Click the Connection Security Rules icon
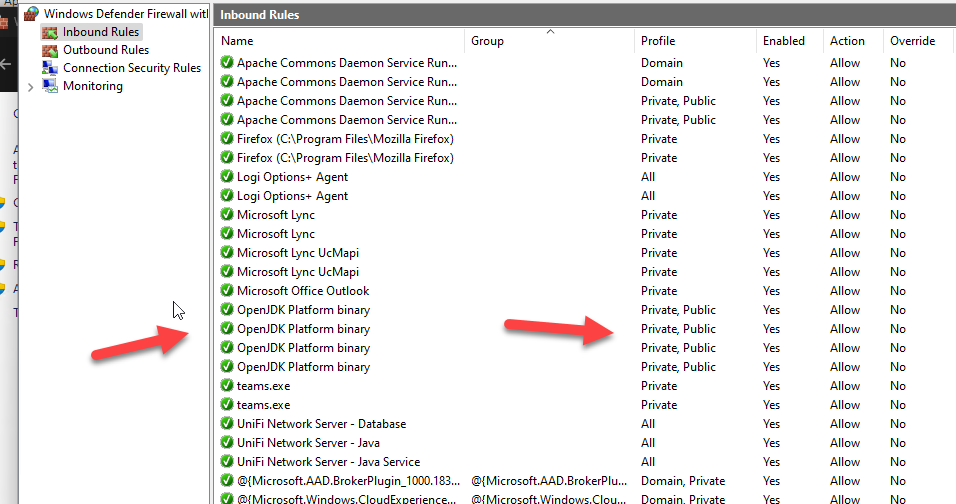 49,68
